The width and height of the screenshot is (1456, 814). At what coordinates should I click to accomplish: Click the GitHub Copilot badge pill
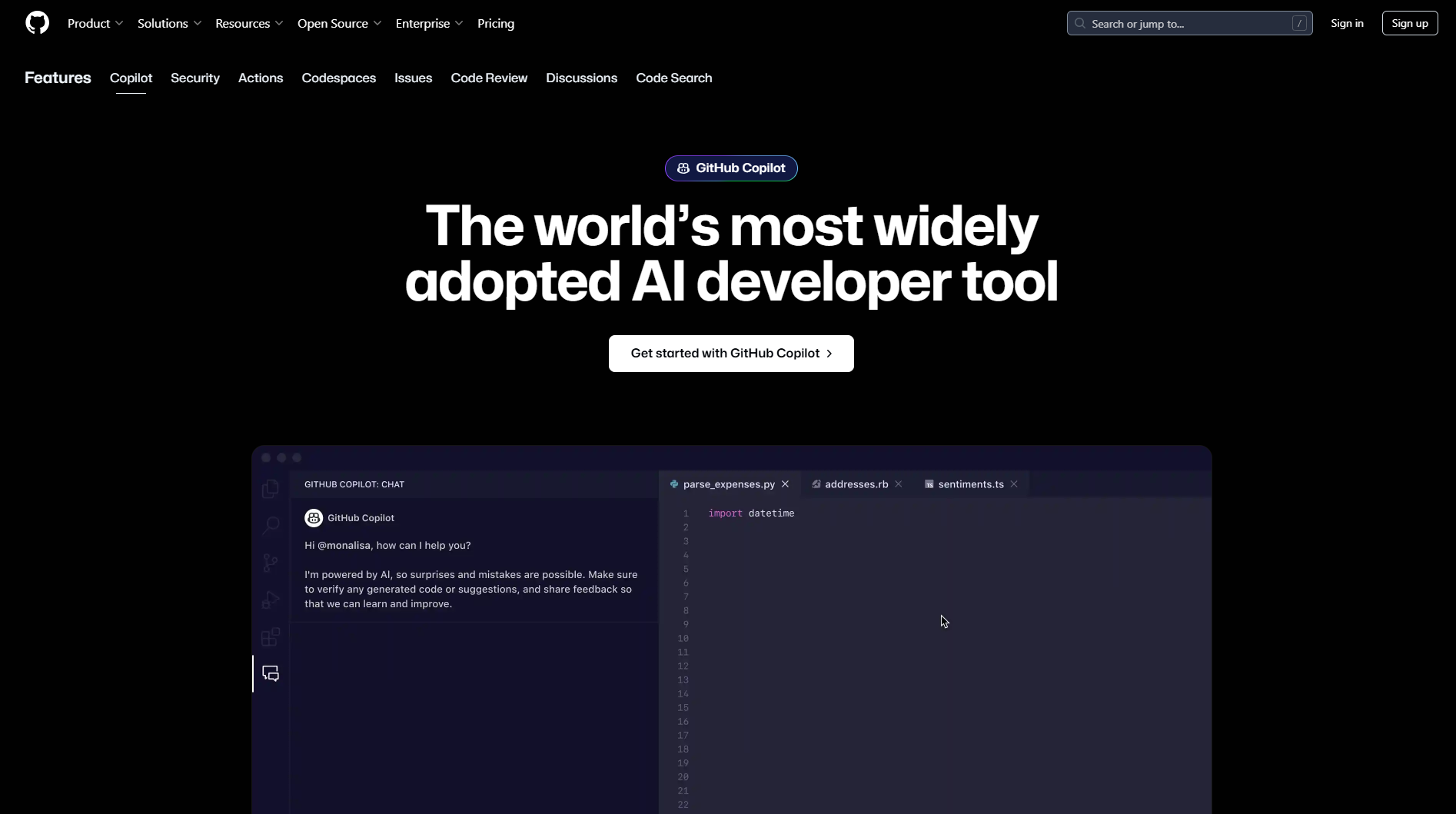pos(731,168)
